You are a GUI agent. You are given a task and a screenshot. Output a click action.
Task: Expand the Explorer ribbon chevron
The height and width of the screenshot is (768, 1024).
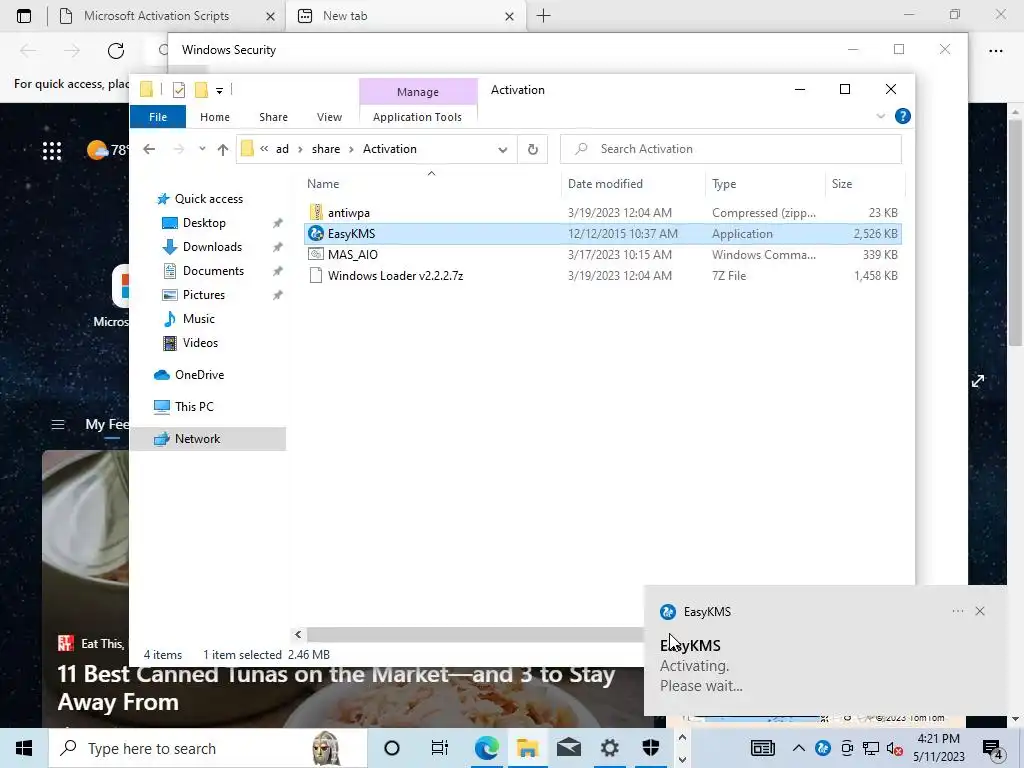tap(880, 116)
